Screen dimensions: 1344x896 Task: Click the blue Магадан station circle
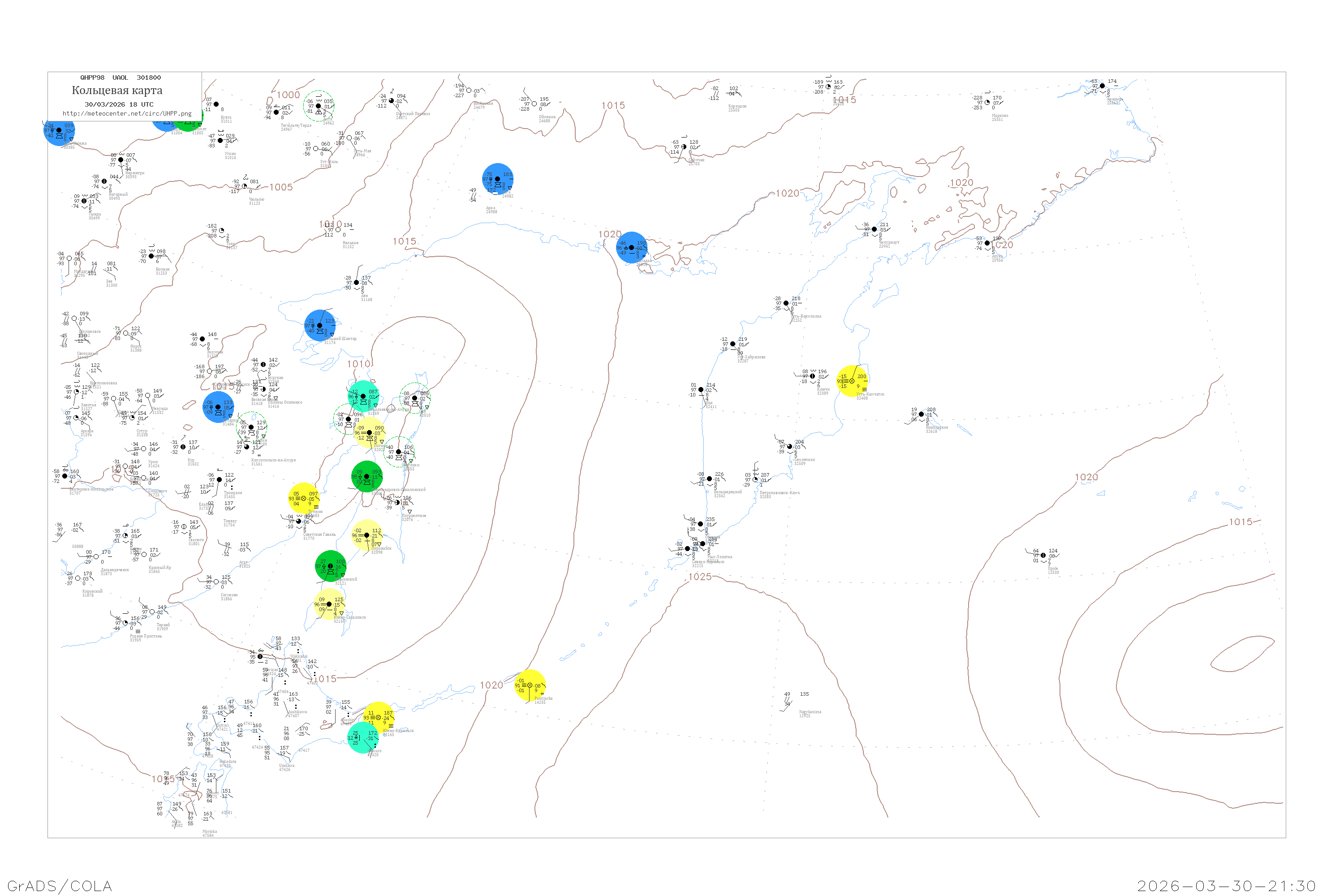click(631, 247)
